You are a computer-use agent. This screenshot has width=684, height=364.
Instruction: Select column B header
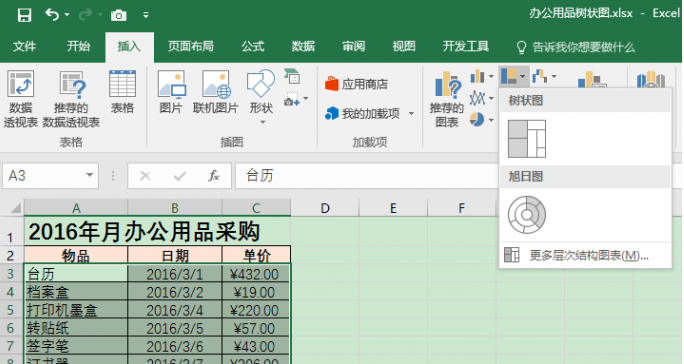[x=174, y=208]
